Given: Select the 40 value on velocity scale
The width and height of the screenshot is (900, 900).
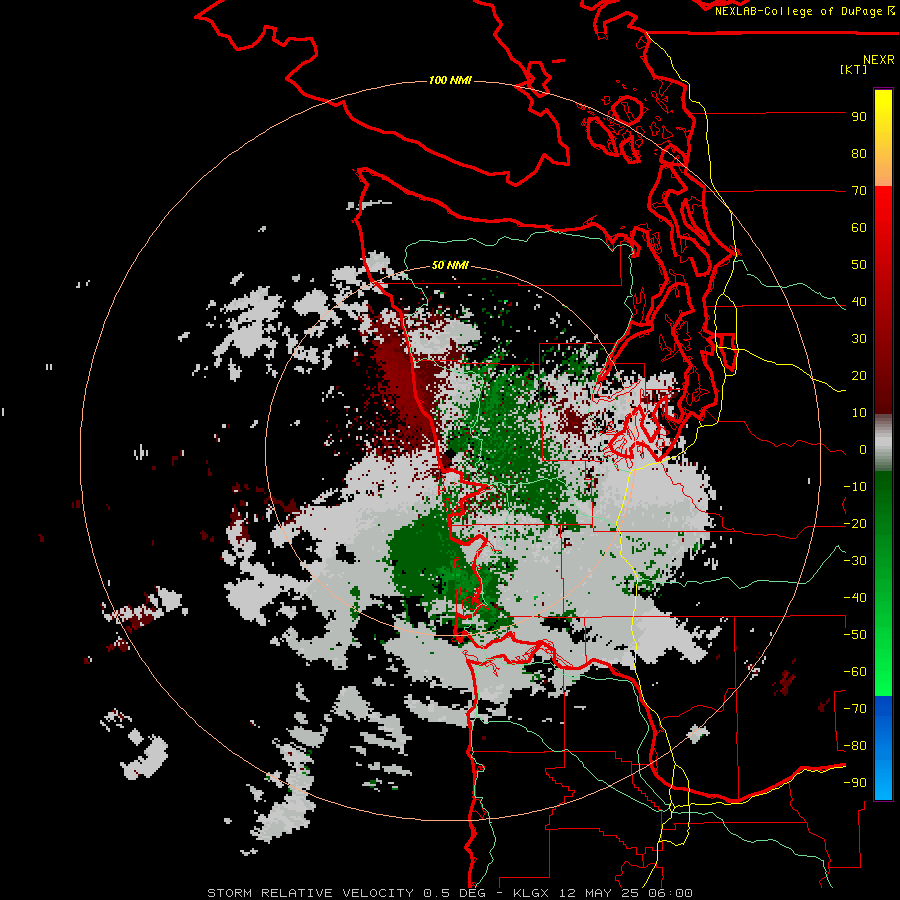Looking at the screenshot, I should click(859, 302).
